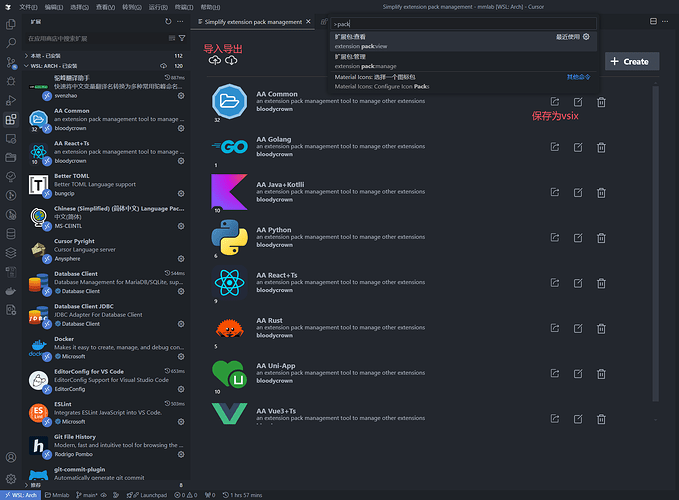The height and width of the screenshot is (500, 679).
Task: Open the 编辑 menu
Action: click(54, 7)
